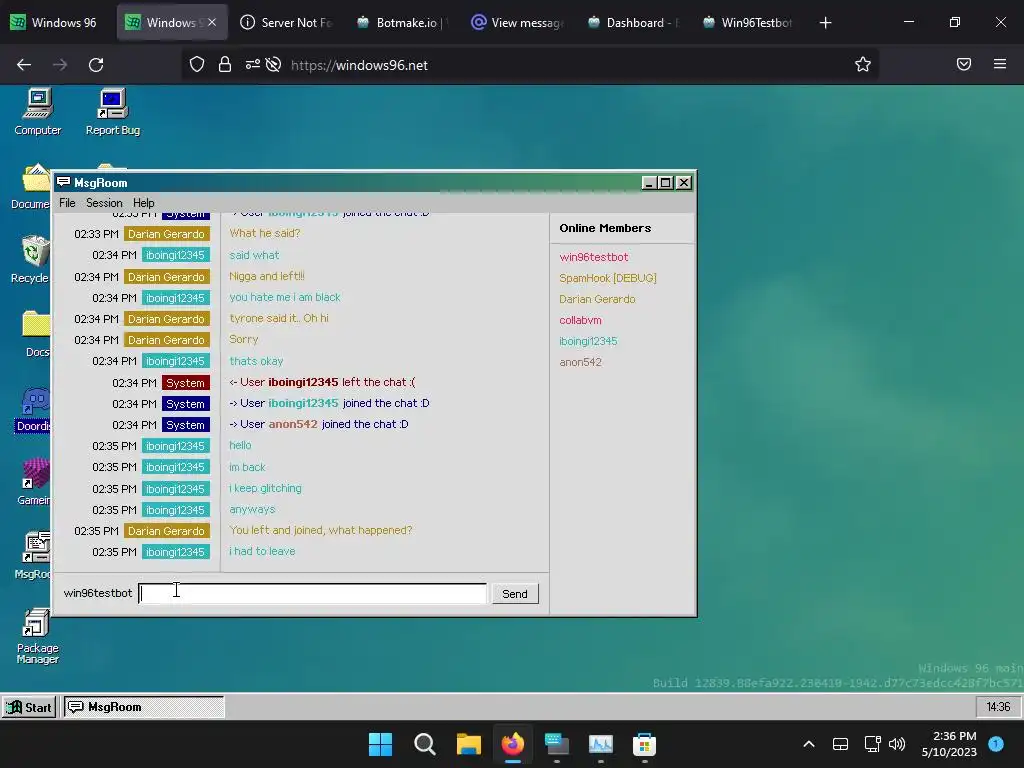The height and width of the screenshot is (768, 1024).
Task: Open the Microsoft Store taskbar icon
Action: (x=644, y=744)
